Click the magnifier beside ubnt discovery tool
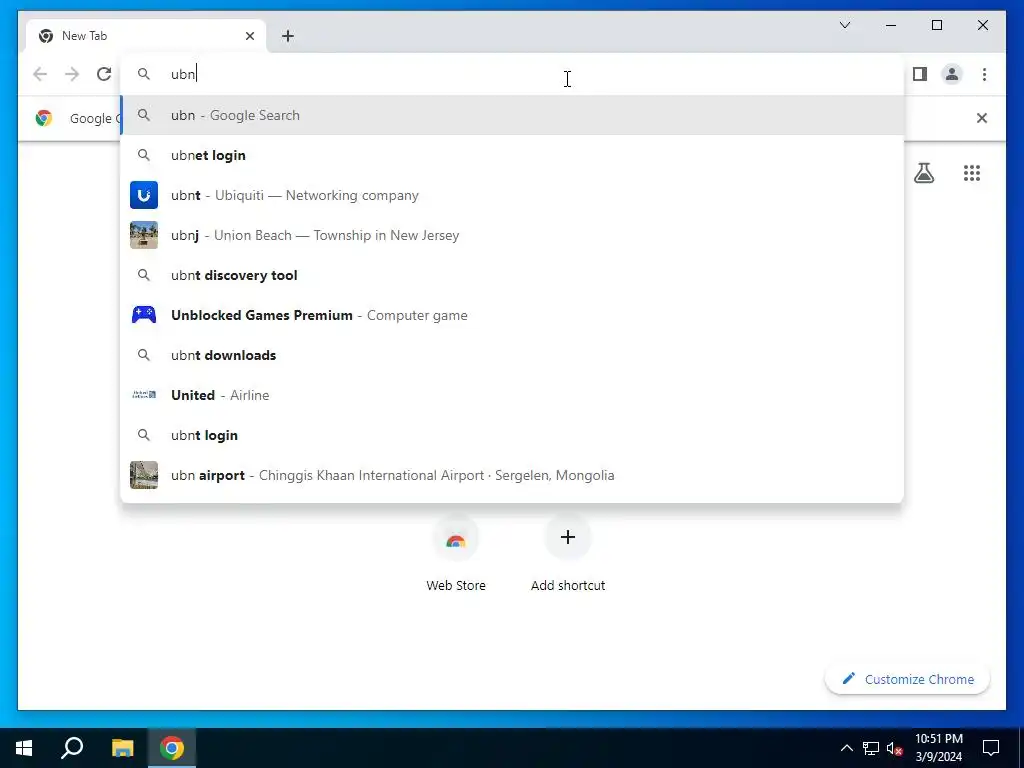Screen dimensions: 1024x768 tap(144, 275)
